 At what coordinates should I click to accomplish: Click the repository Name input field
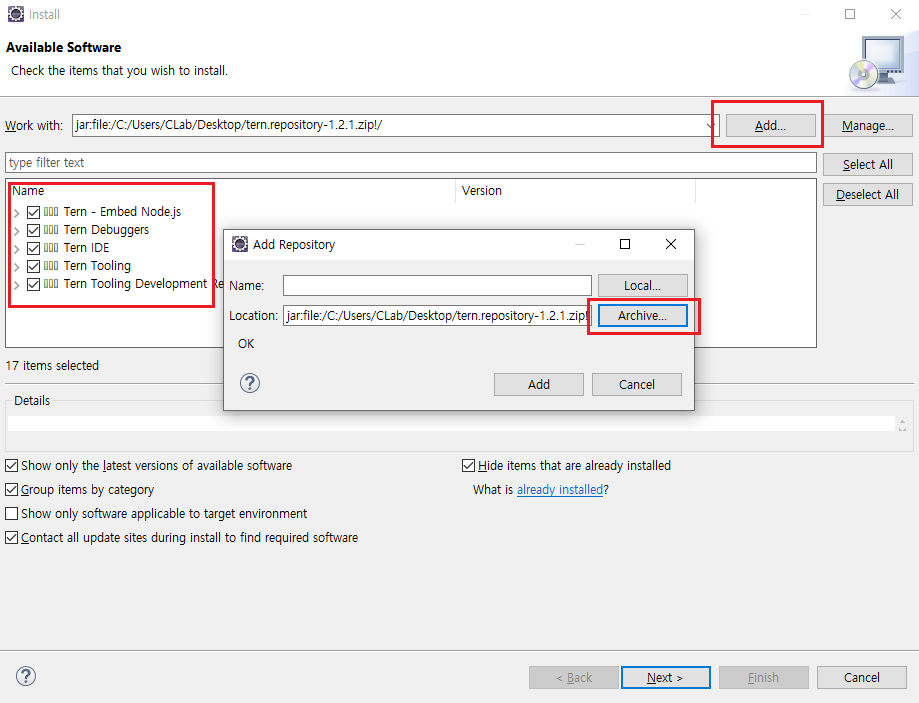click(x=437, y=286)
